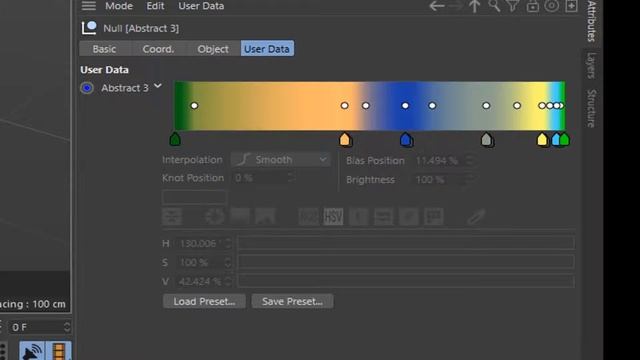Adjust the Knot Position stepper arrows
The width and height of the screenshot is (640, 360).
tap(291, 178)
